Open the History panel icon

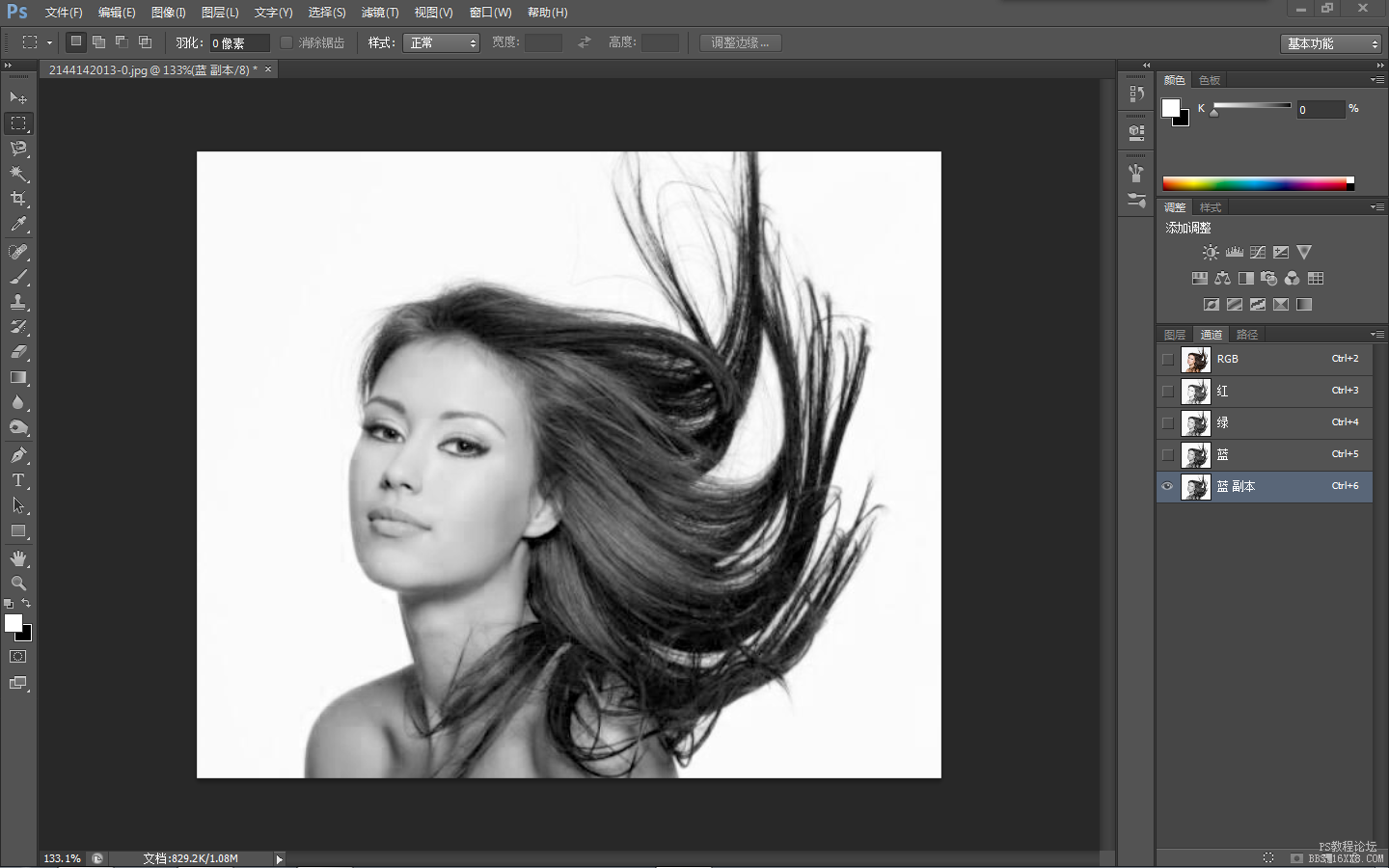point(1136,94)
